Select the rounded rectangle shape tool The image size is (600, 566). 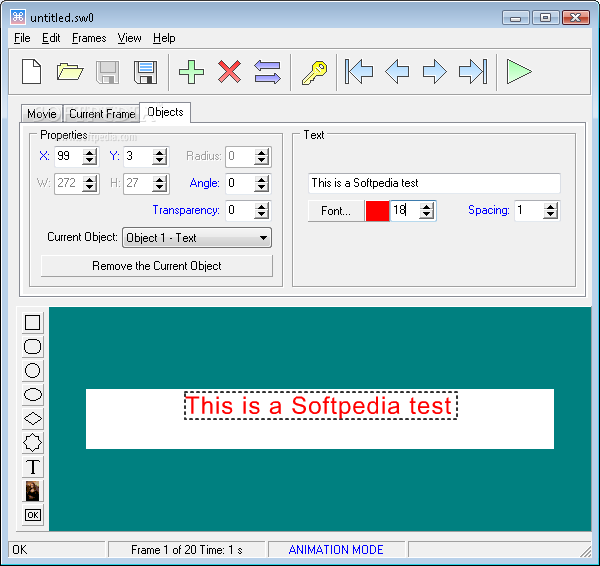coord(33,346)
